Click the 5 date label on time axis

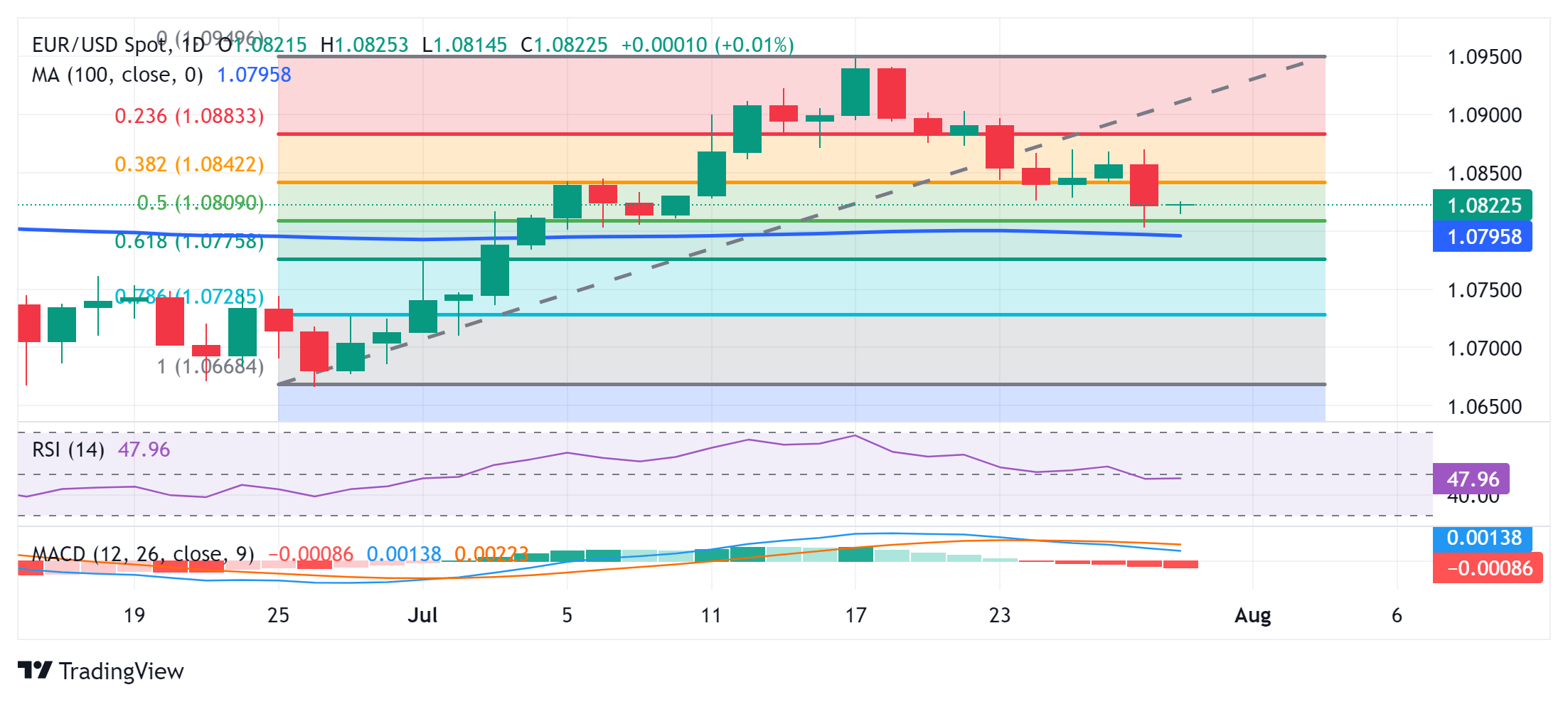click(567, 615)
